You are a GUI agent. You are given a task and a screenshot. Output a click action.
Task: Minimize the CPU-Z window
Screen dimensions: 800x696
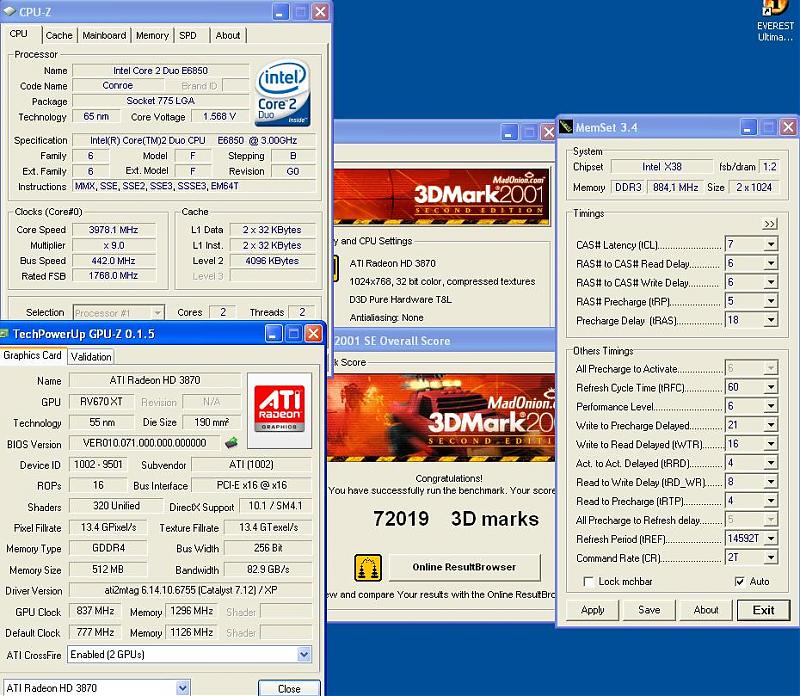(x=280, y=11)
